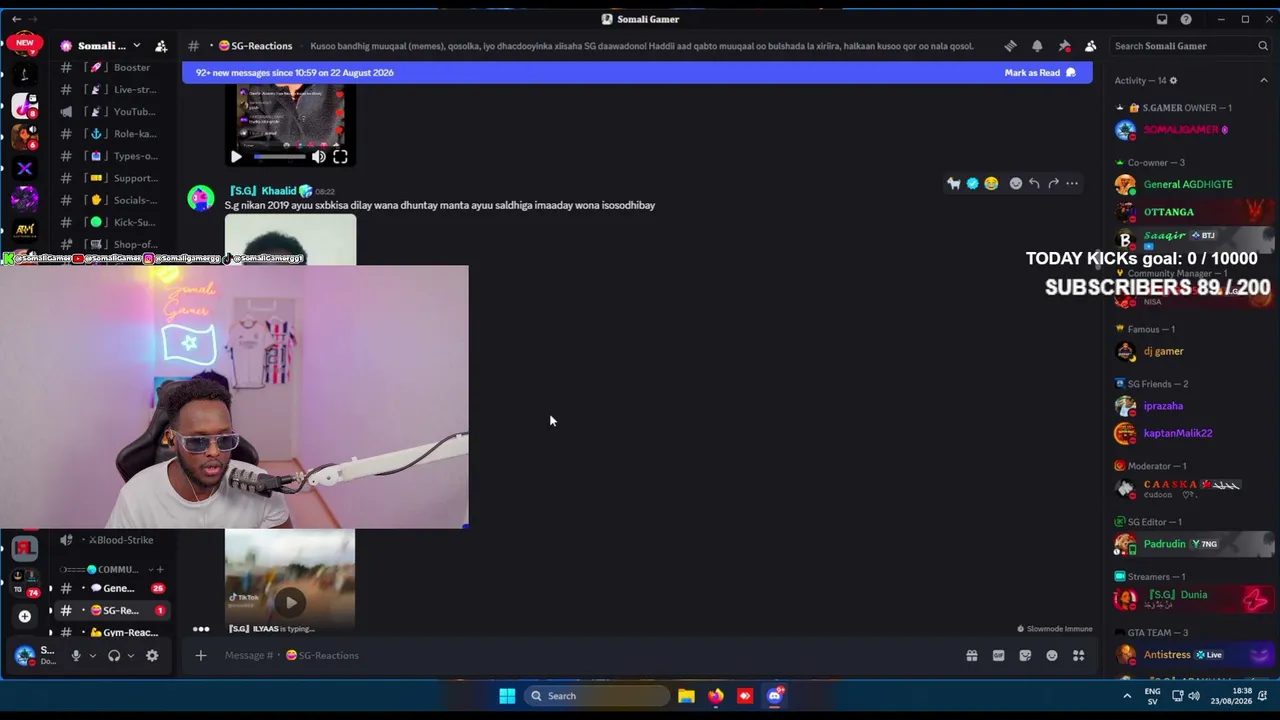Open OTTANGA member profile
The height and width of the screenshot is (720, 1280).
1194,212
